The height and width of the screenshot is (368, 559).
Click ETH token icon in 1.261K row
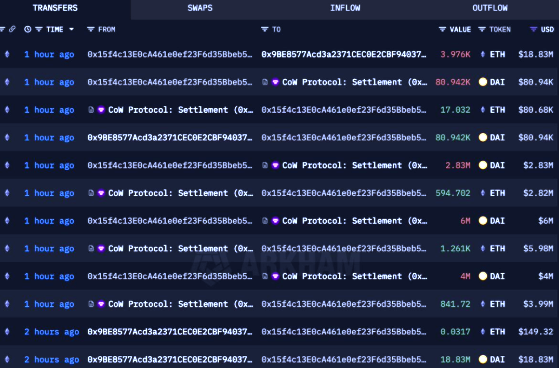[x=483, y=249]
